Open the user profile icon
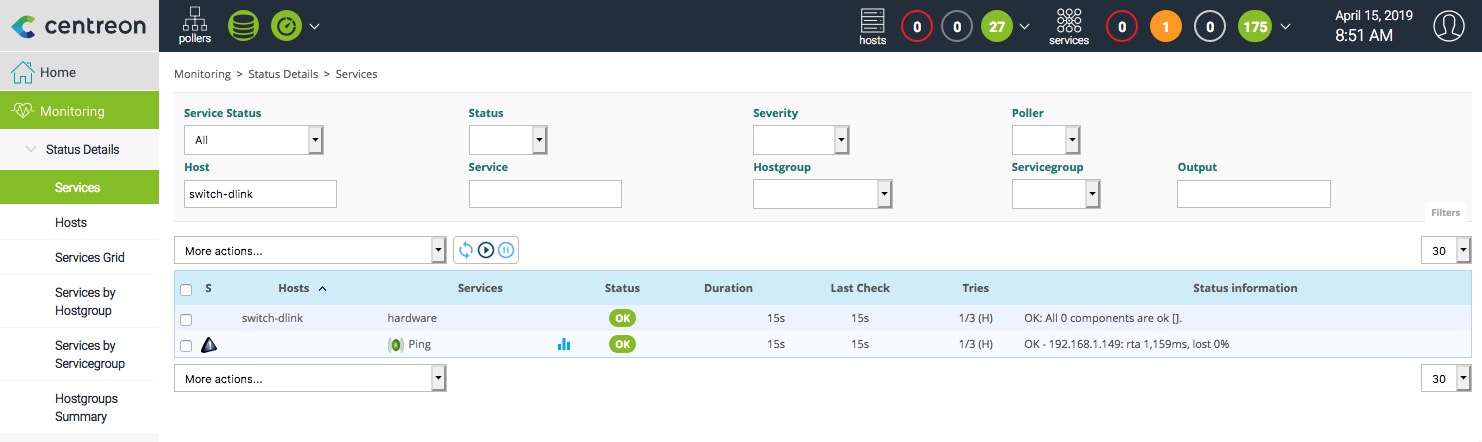This screenshot has width=1482, height=442. click(1448, 26)
